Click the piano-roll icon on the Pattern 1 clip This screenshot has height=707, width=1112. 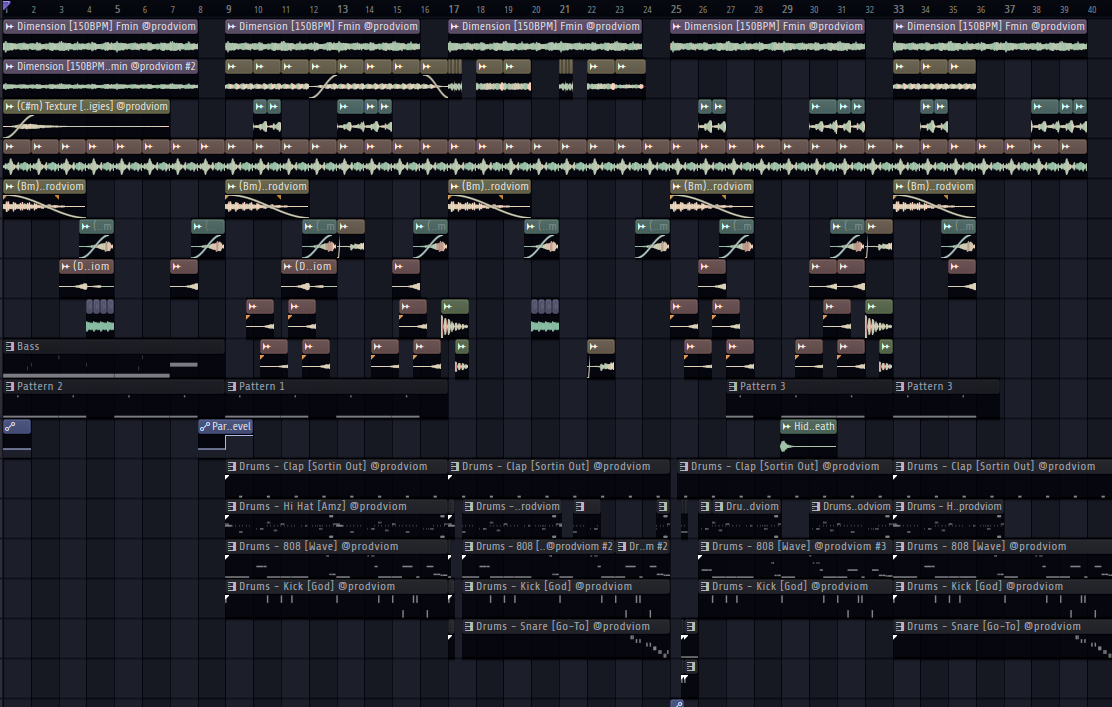[232, 387]
